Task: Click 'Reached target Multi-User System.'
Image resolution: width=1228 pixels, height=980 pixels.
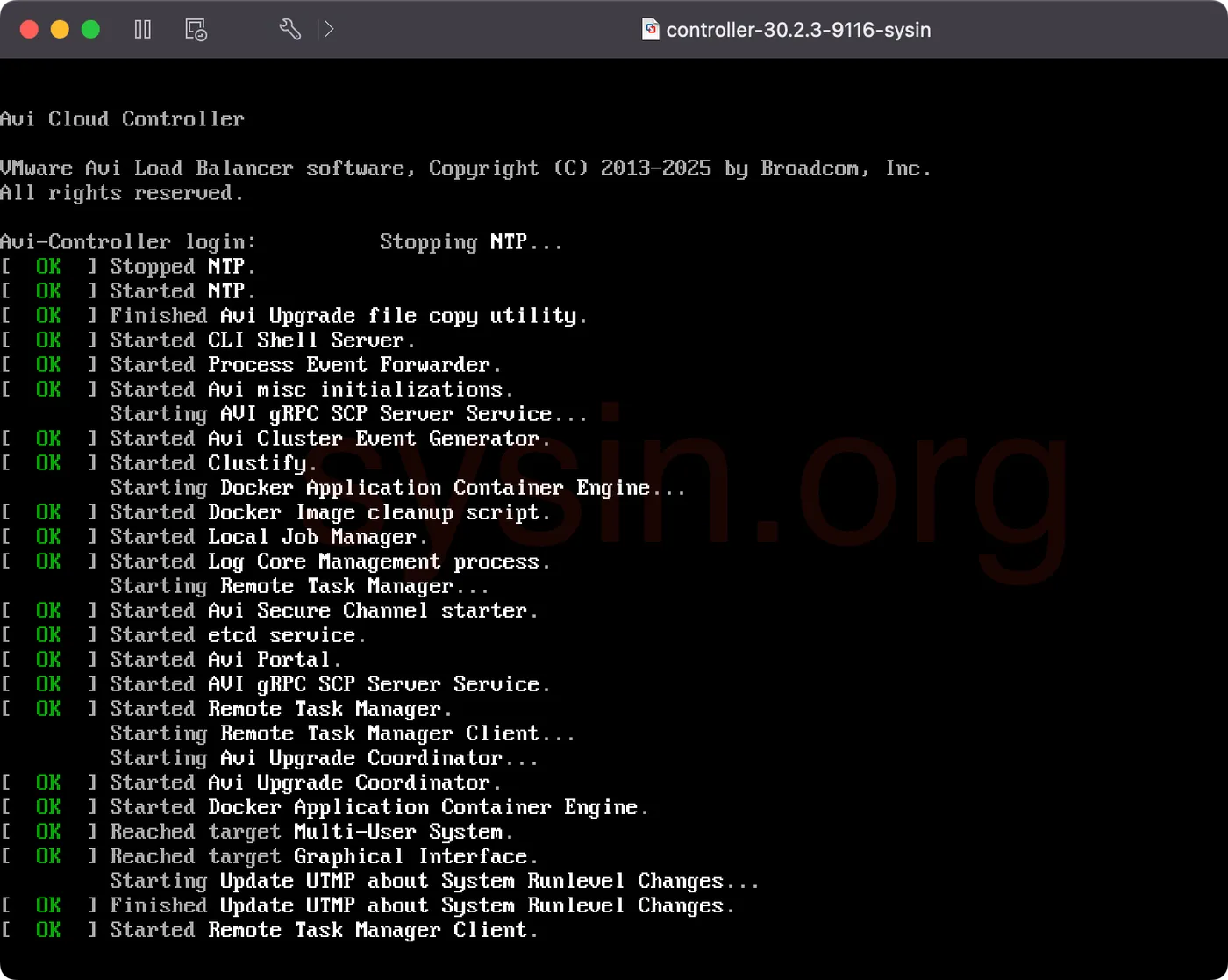Action: [x=311, y=832]
